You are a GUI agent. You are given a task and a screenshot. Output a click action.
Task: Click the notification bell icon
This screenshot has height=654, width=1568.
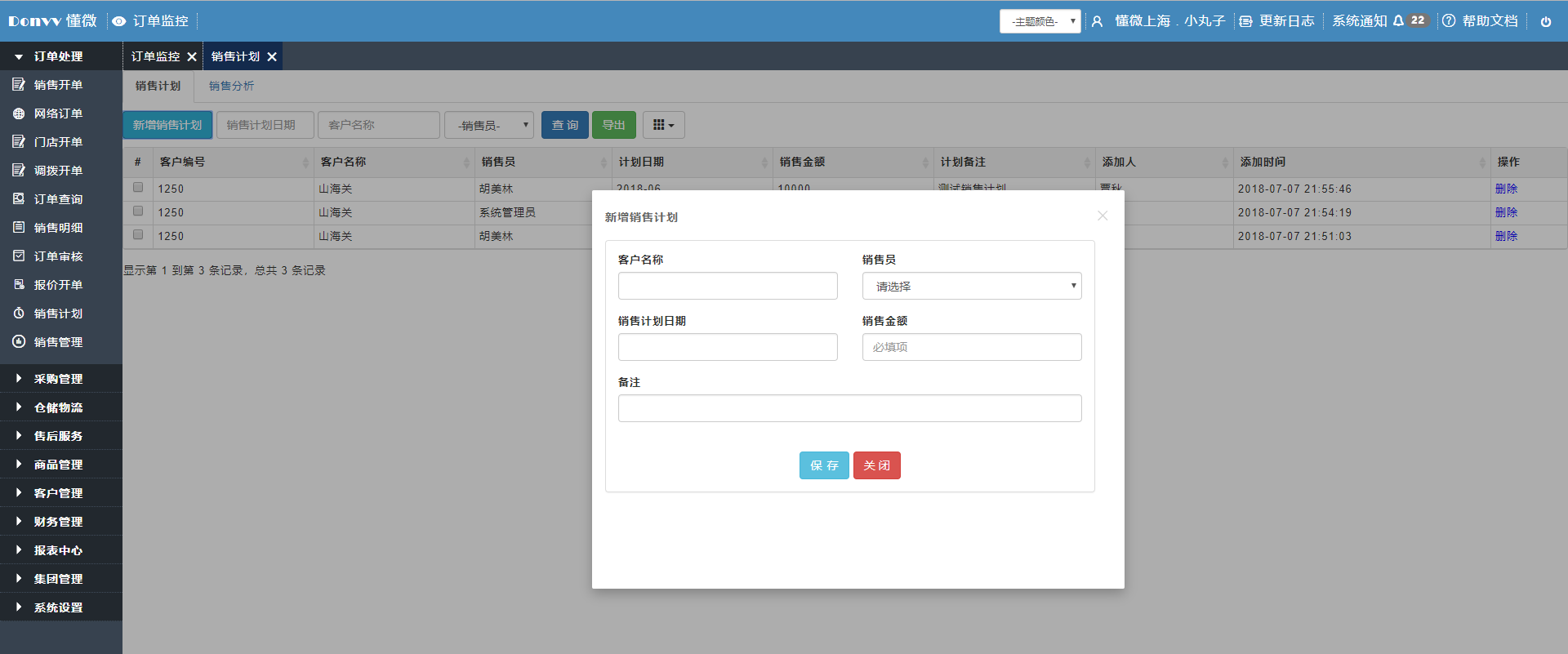point(1398,20)
